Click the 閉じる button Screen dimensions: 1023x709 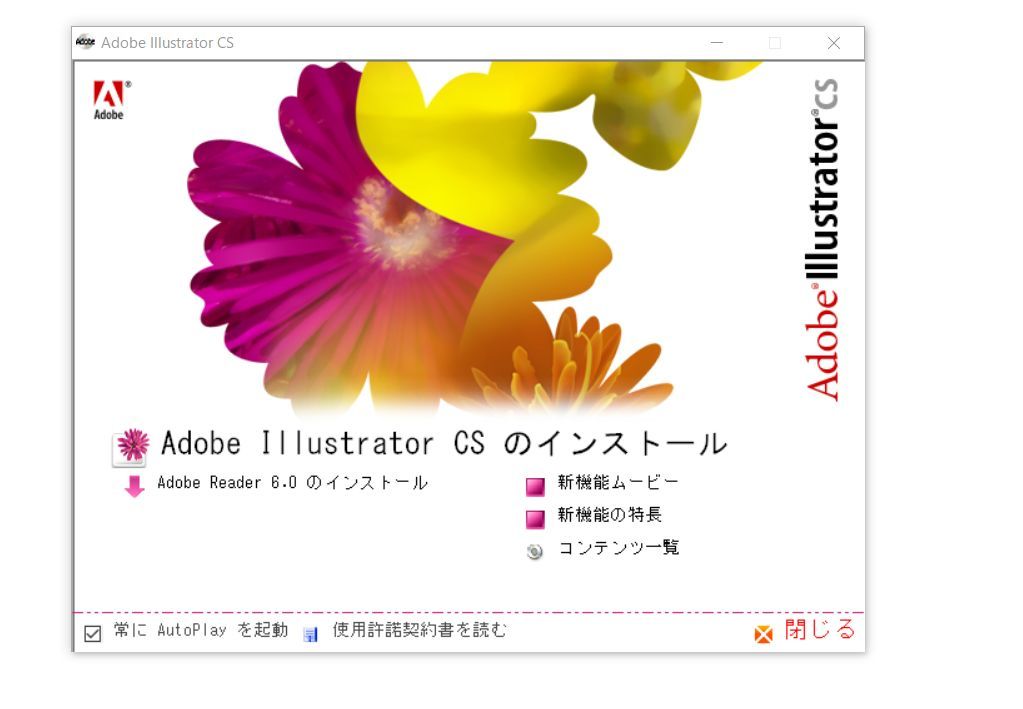point(819,629)
